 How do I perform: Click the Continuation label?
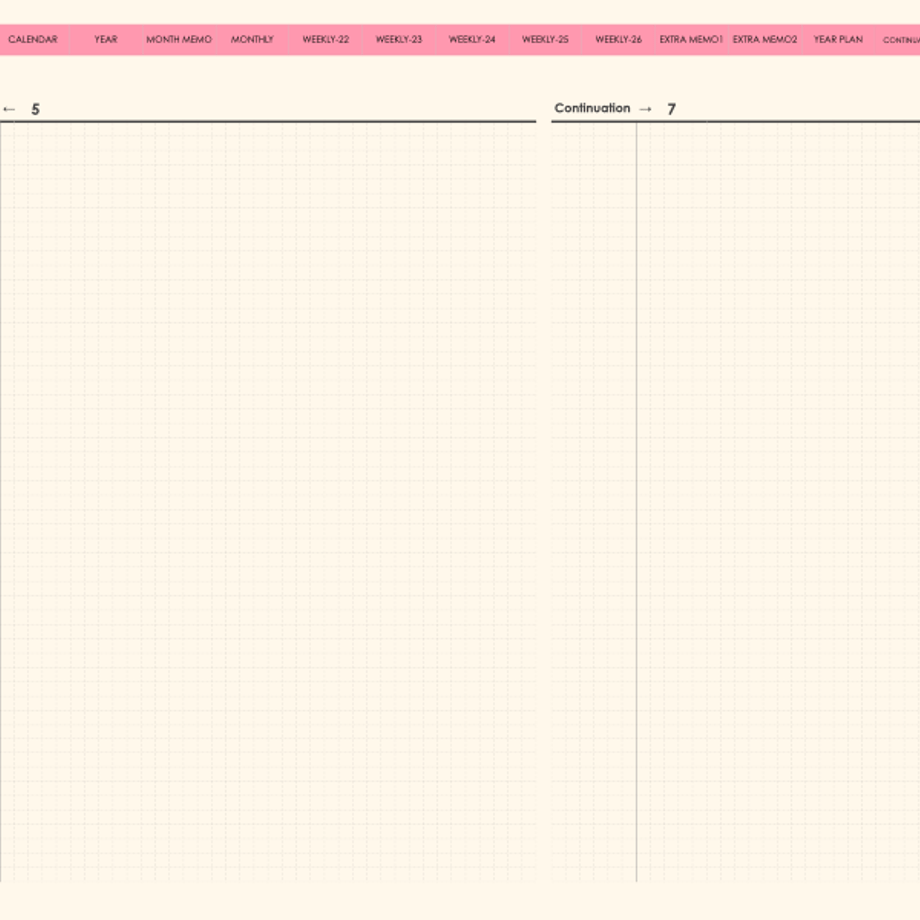tap(592, 108)
